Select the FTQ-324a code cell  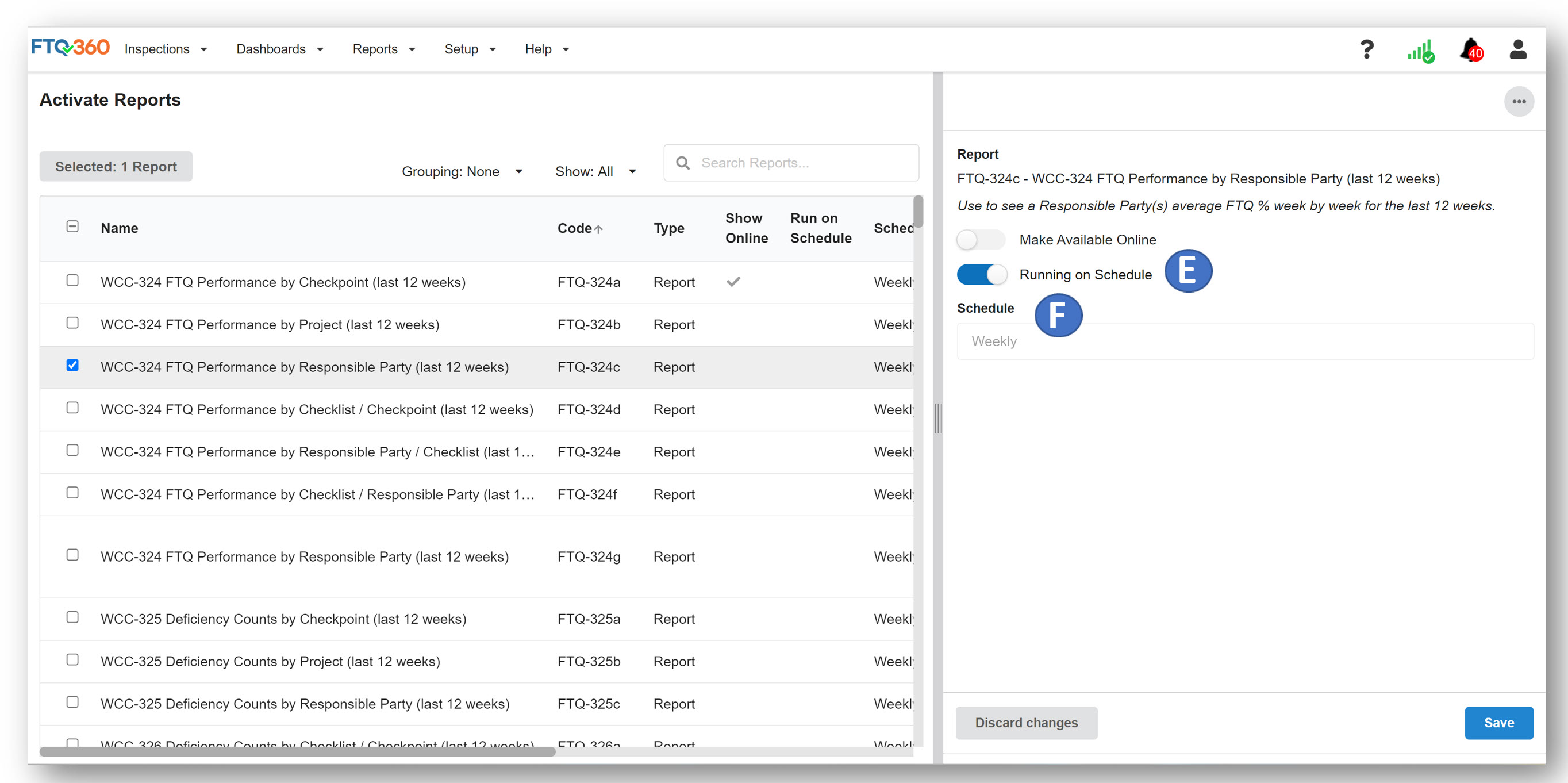(589, 282)
